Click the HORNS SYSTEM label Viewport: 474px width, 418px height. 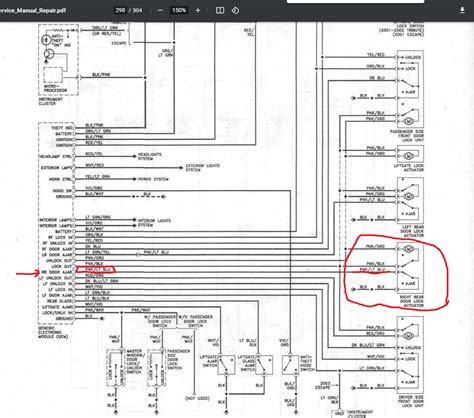point(153,179)
